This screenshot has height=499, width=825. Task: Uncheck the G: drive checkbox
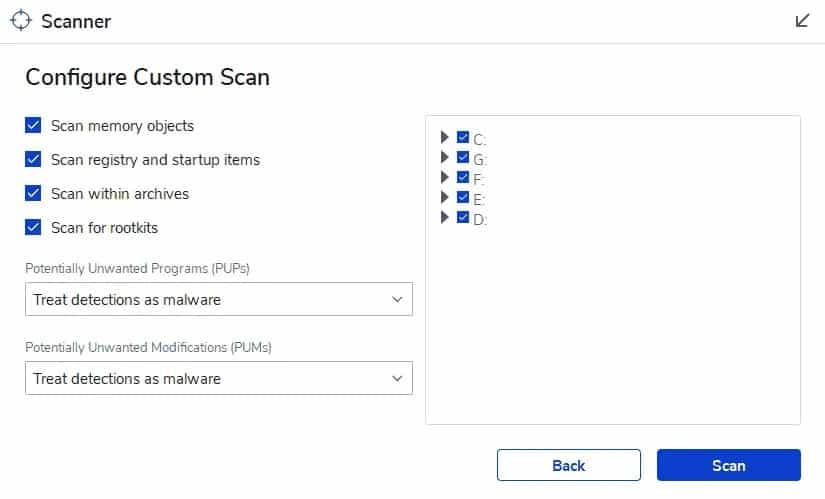(x=463, y=158)
